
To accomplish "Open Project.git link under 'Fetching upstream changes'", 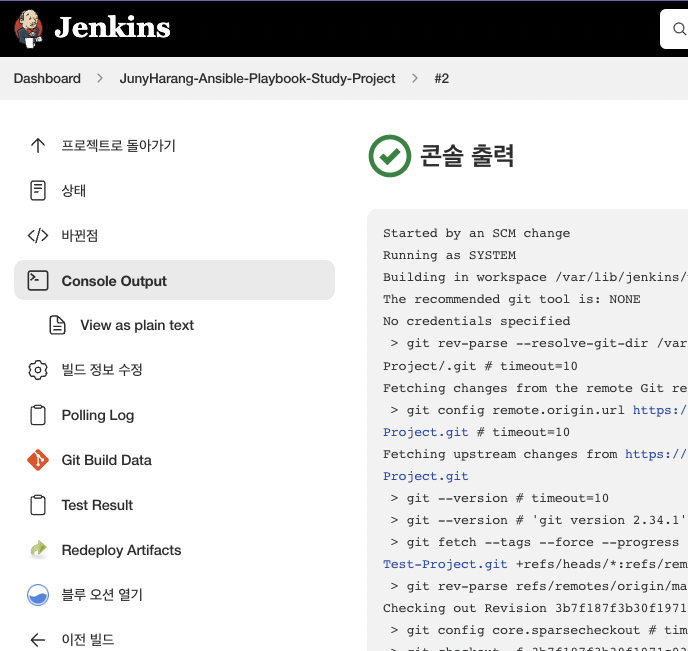I will 426,476.
